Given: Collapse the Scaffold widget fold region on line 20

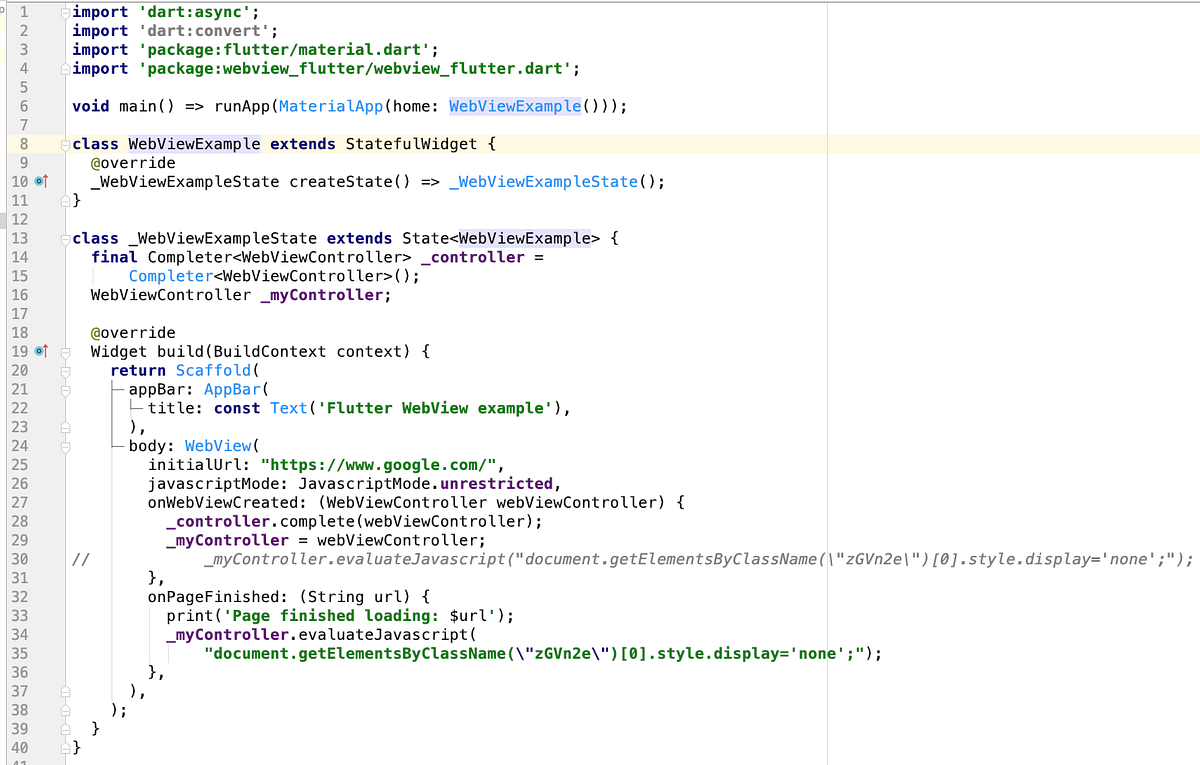Looking at the screenshot, I should [x=64, y=370].
